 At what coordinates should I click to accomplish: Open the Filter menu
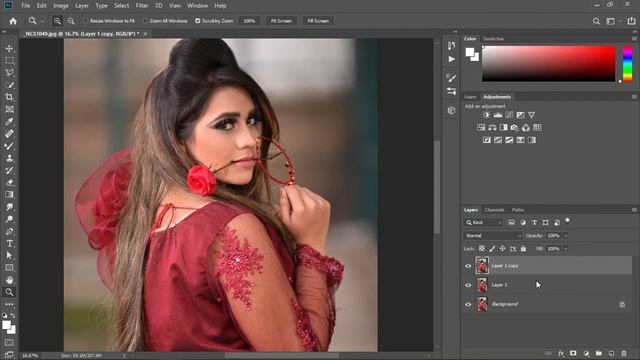point(142,6)
